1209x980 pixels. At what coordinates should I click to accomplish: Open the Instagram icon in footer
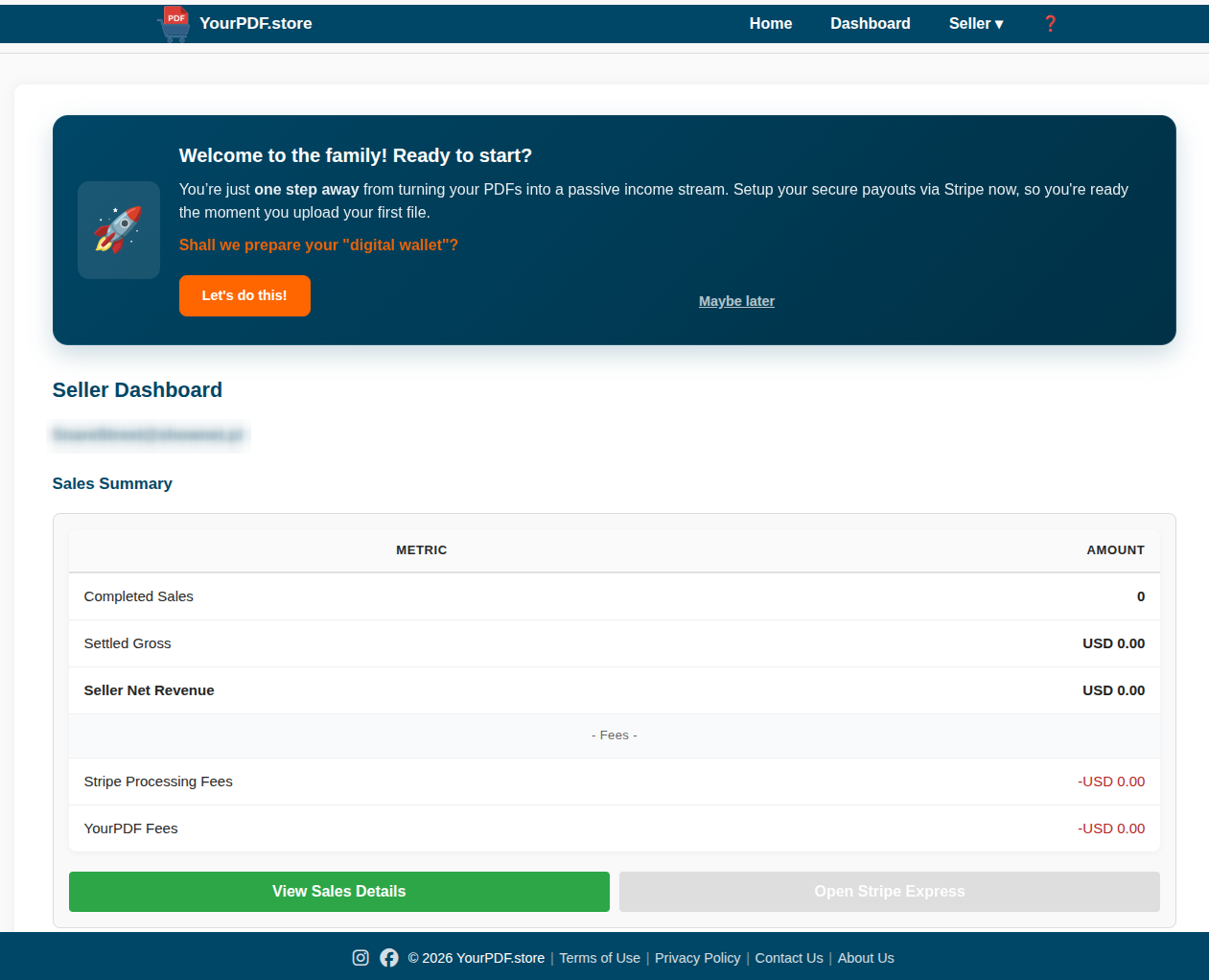click(x=360, y=958)
